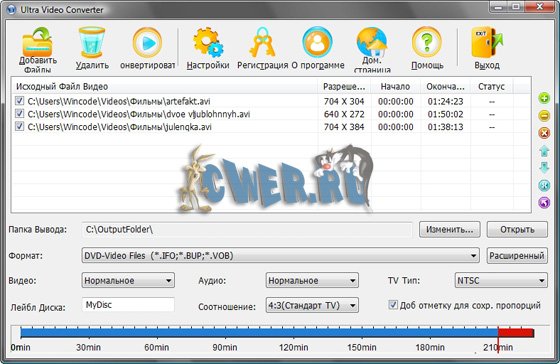Click the Папка Вывода path field
This screenshot has width=560, height=364.
click(x=247, y=230)
